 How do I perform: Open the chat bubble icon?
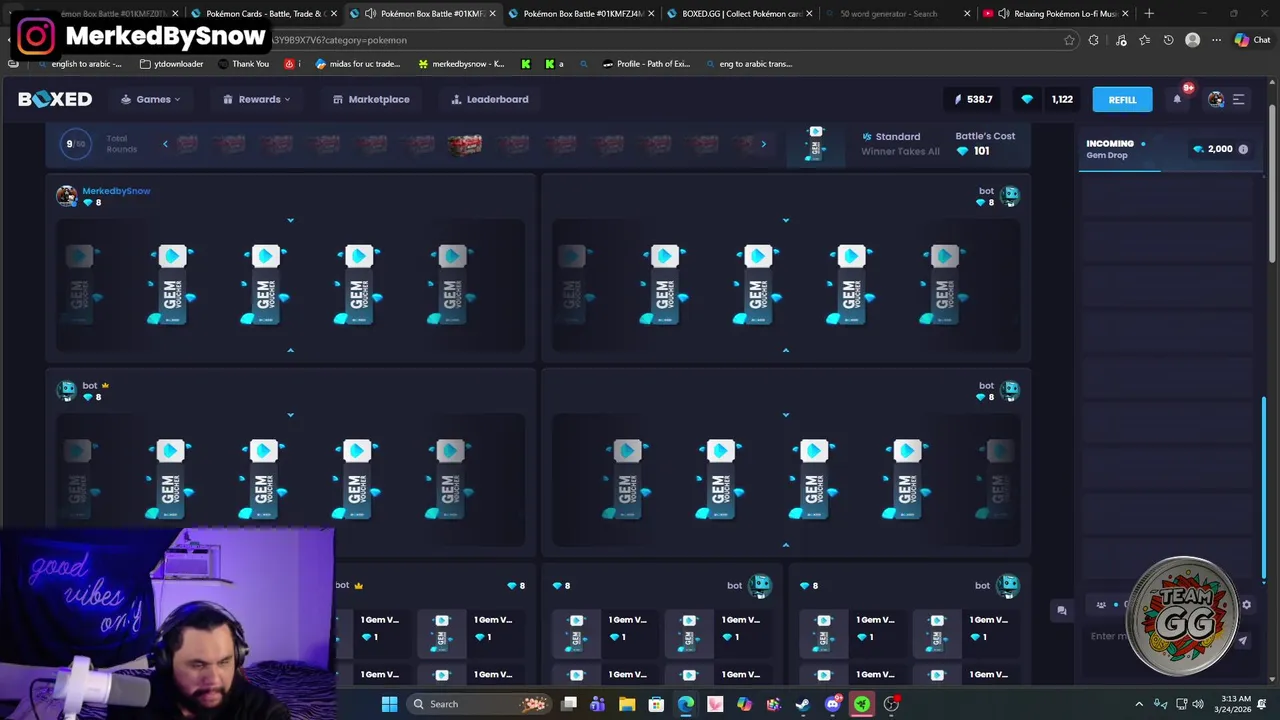(1062, 610)
